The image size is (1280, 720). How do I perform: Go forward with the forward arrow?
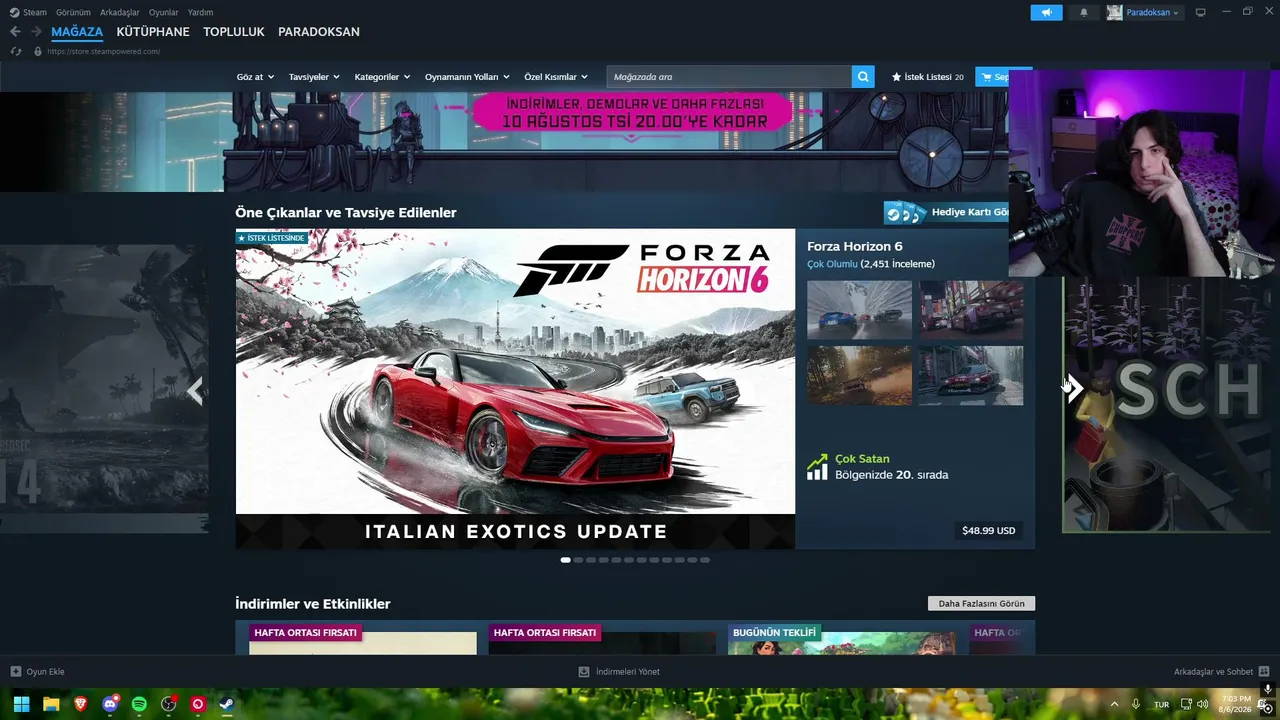pyautogui.click(x=36, y=32)
